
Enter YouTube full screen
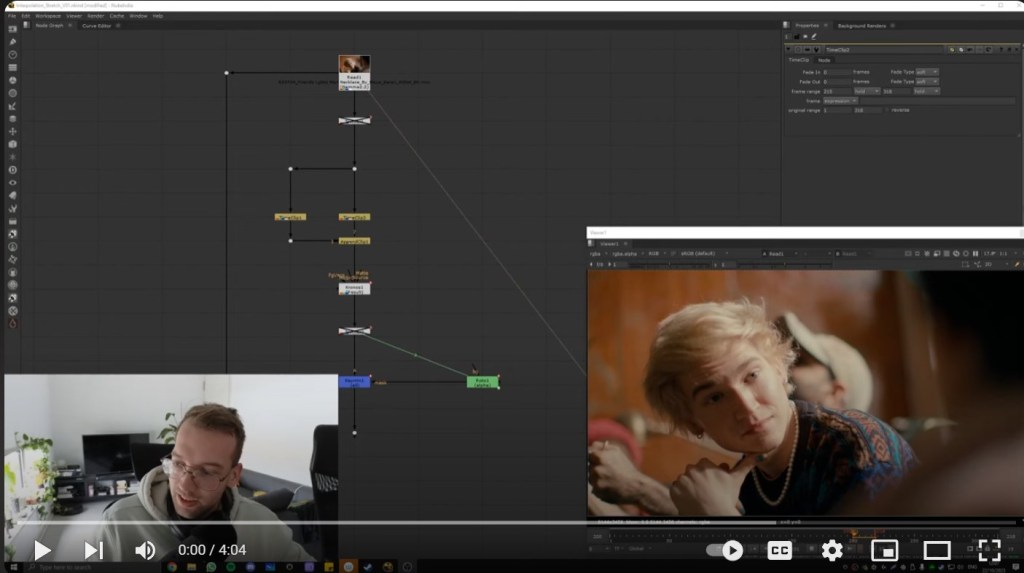[x=989, y=551]
